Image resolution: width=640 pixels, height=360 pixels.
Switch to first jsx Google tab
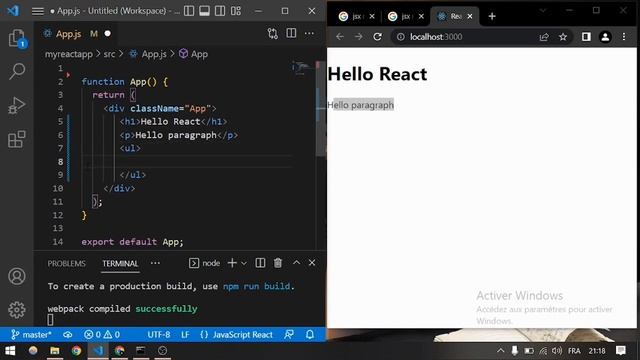pyautogui.click(x=357, y=16)
